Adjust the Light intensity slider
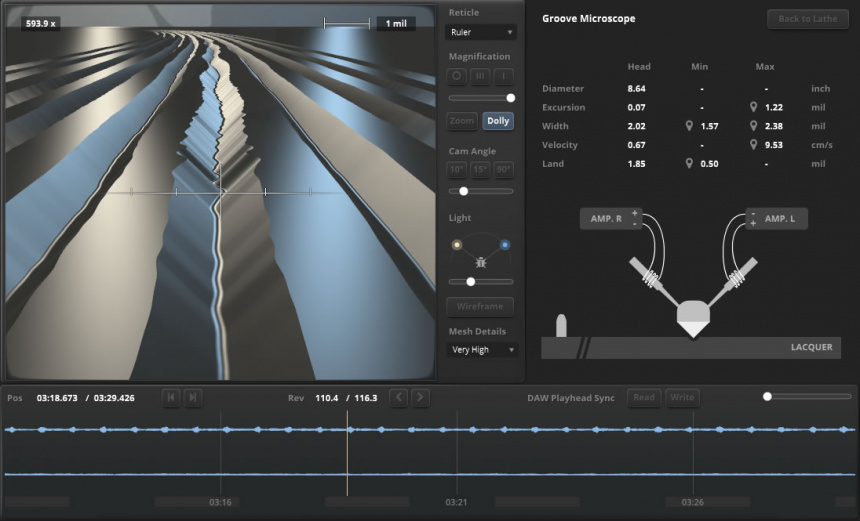This screenshot has height=521, width=860. click(471, 282)
